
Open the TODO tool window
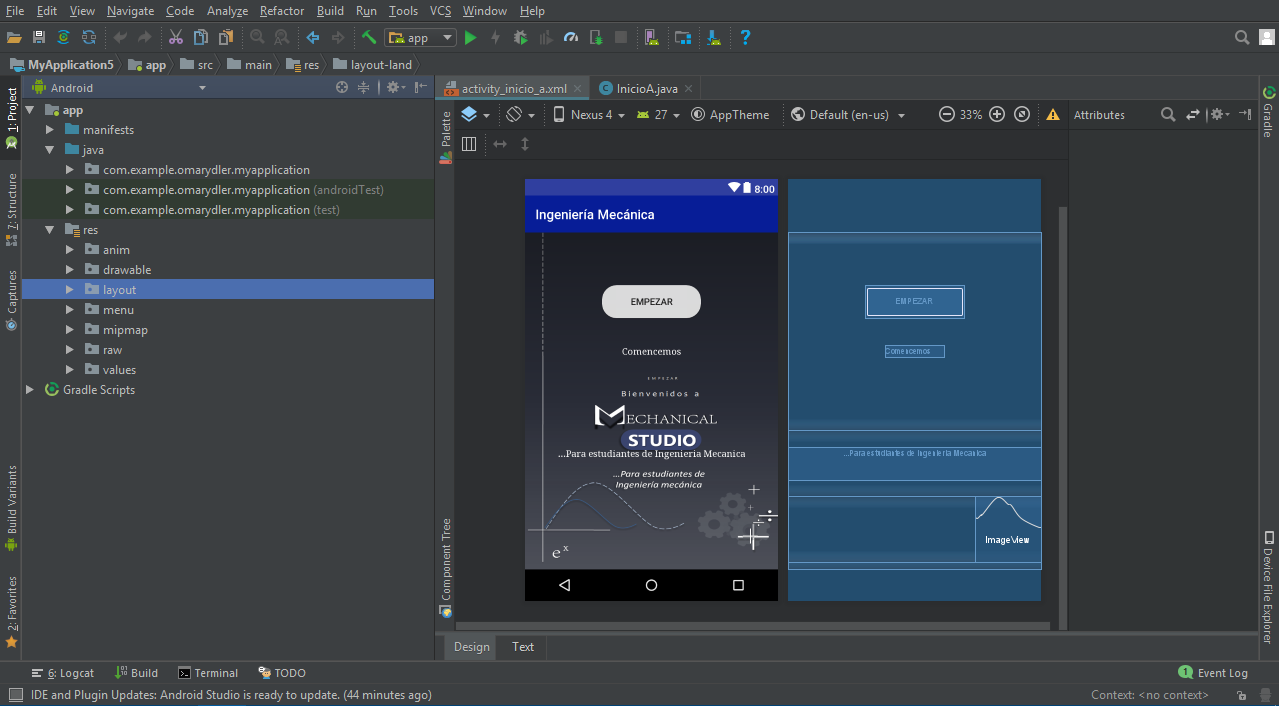(x=282, y=673)
